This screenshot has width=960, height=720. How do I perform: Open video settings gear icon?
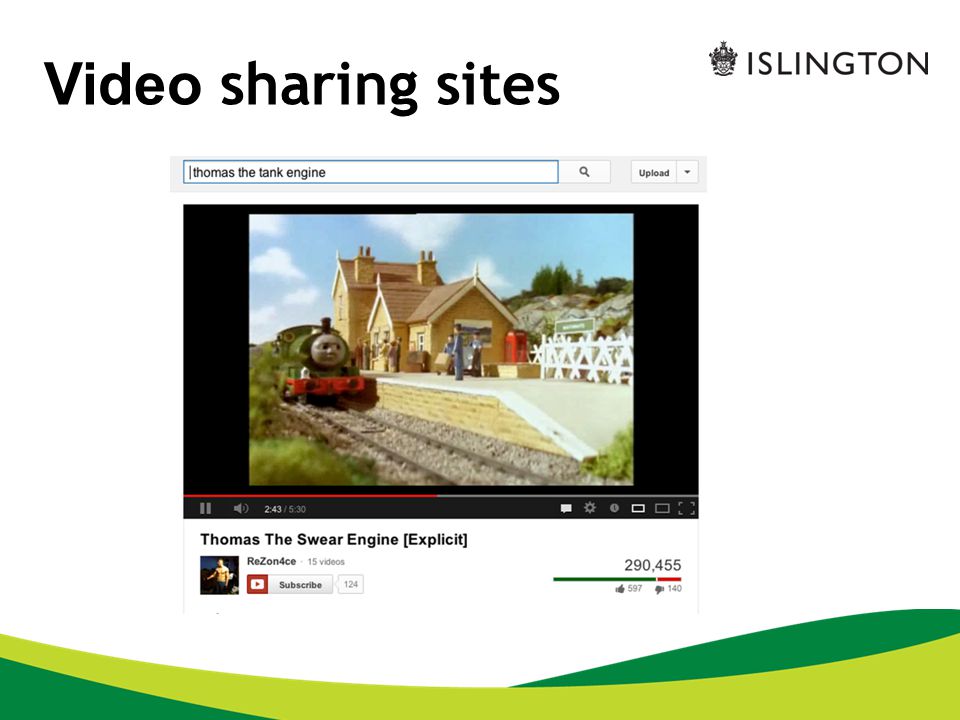coord(590,508)
